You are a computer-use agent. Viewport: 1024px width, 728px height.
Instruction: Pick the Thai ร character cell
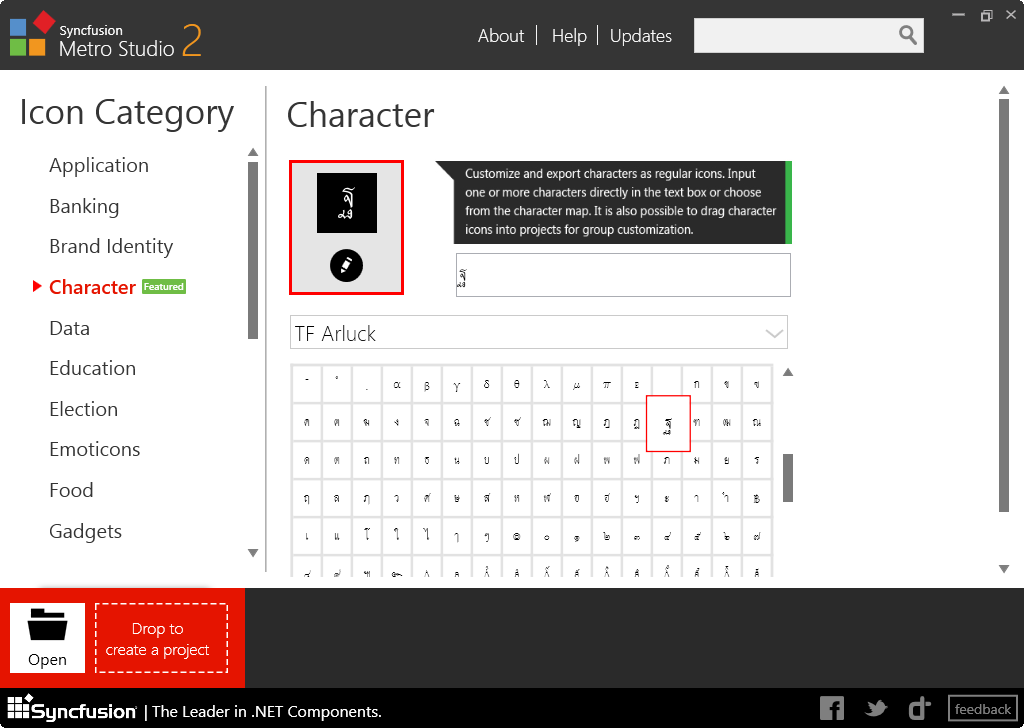coord(757,460)
